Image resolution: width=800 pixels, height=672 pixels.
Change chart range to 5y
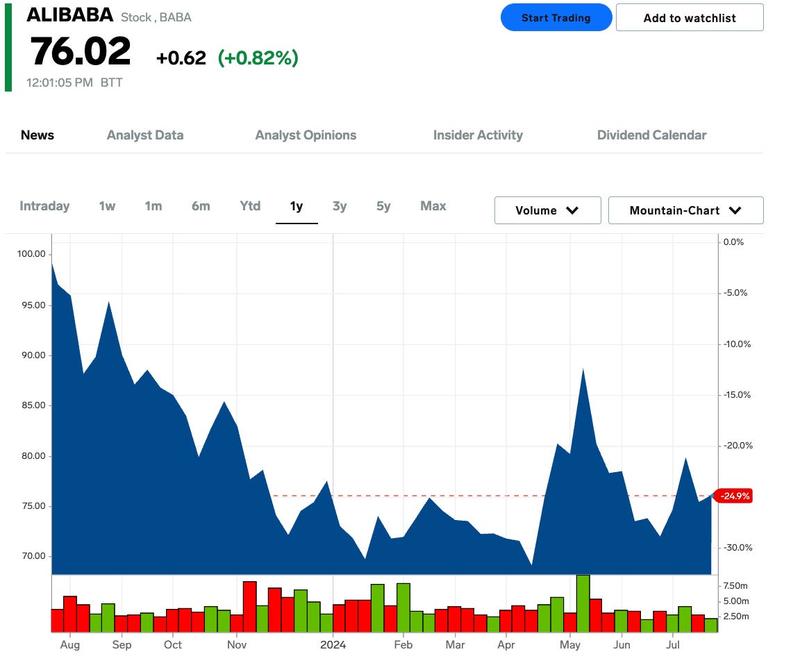coord(383,206)
